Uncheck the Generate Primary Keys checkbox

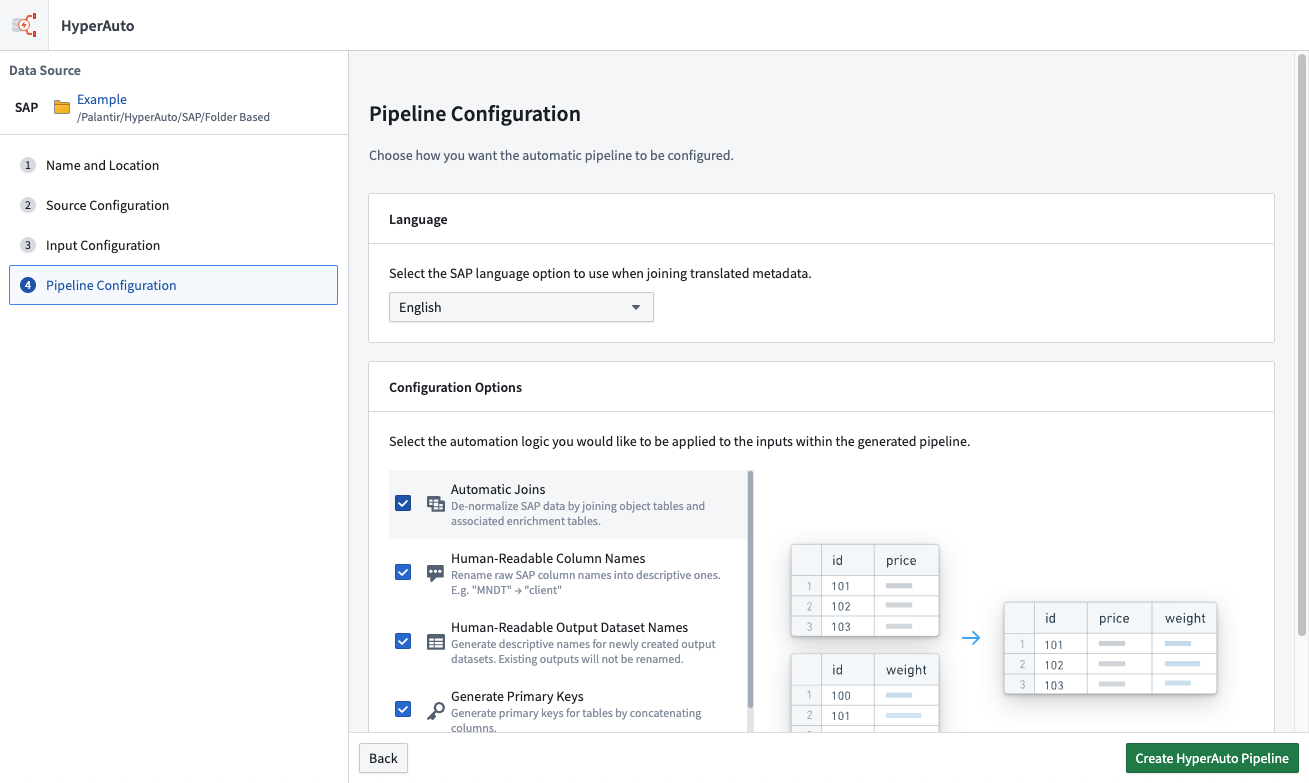click(403, 709)
